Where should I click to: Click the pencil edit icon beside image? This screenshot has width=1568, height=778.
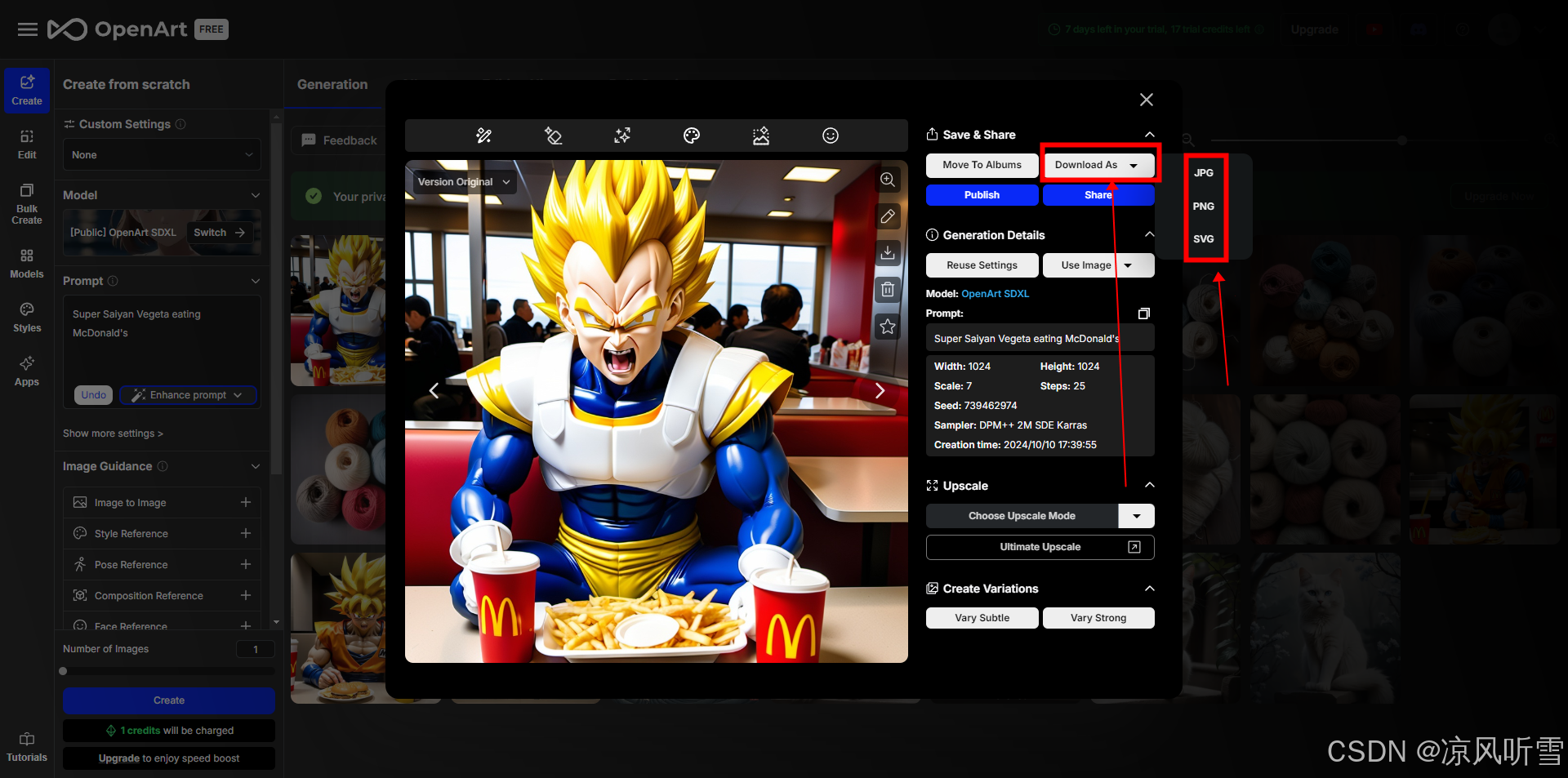[x=888, y=216]
